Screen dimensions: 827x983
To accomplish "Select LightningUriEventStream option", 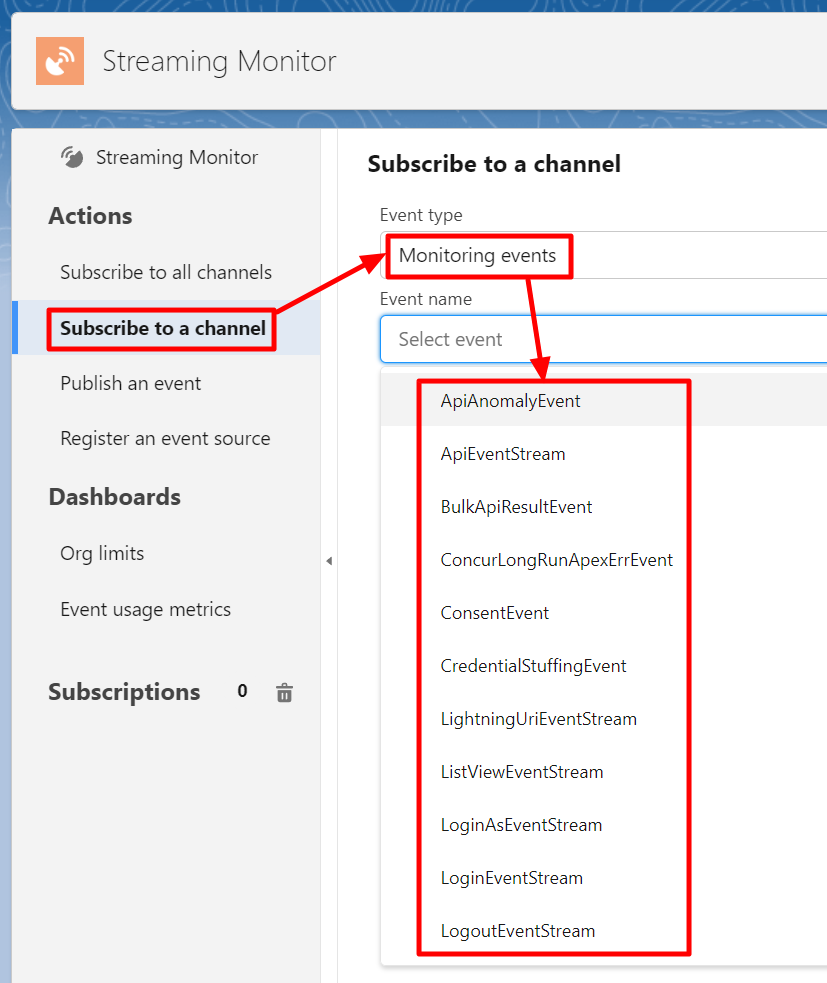I will 603,718.
